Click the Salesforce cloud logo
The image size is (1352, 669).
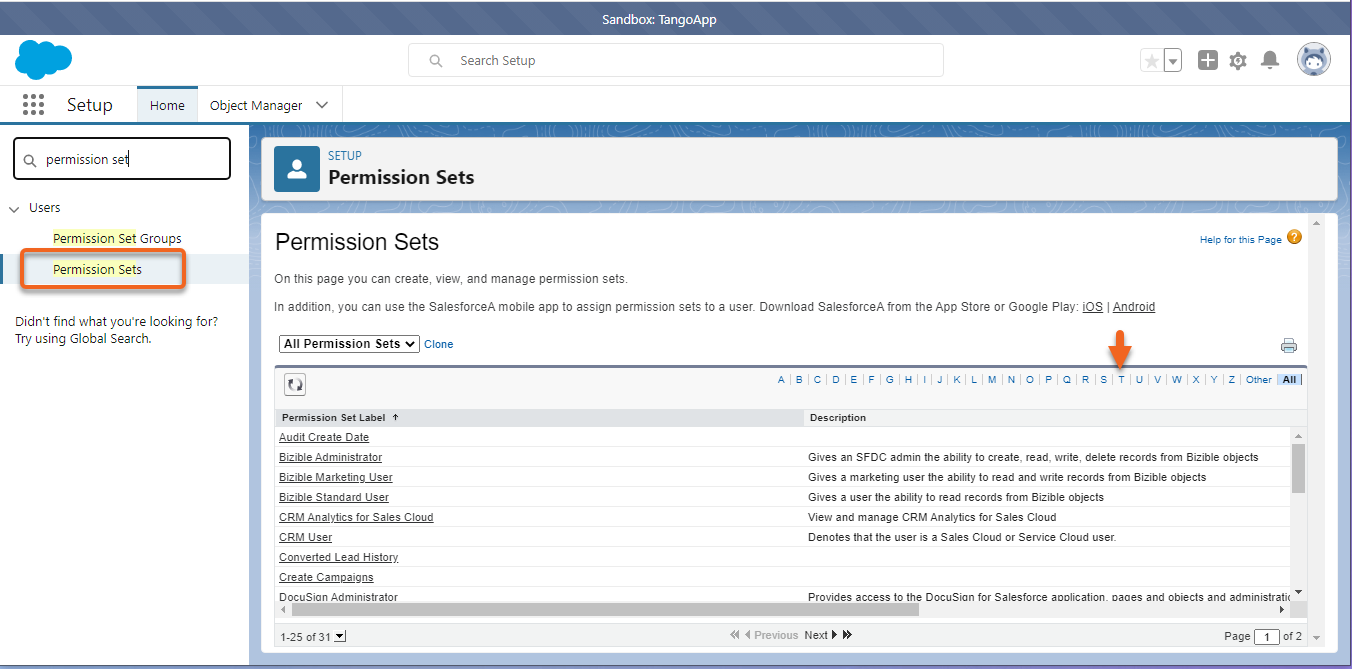pyautogui.click(x=43, y=60)
